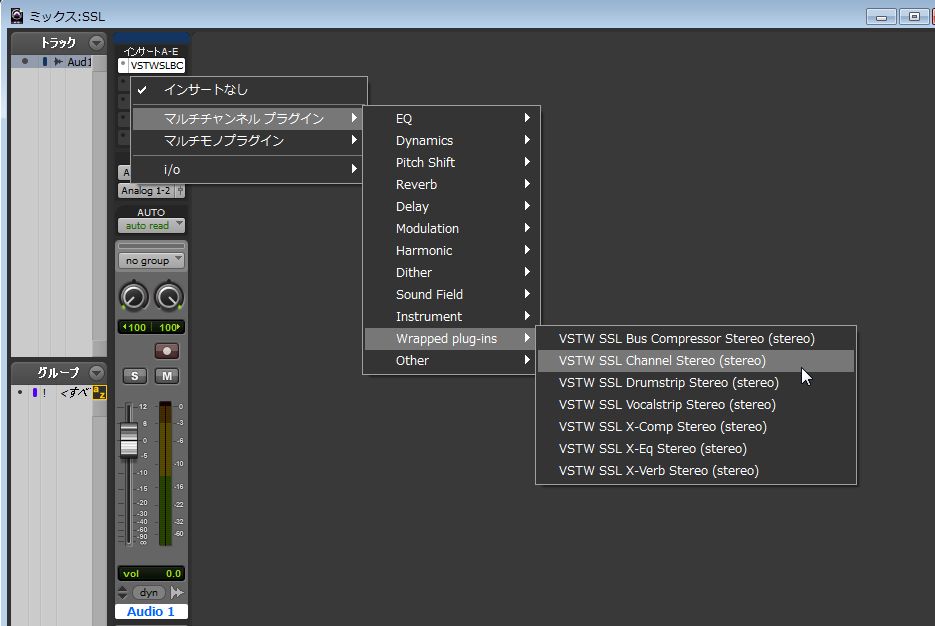Click the stereo level meter on Audio 1
This screenshot has width=935, height=626.
click(165, 473)
